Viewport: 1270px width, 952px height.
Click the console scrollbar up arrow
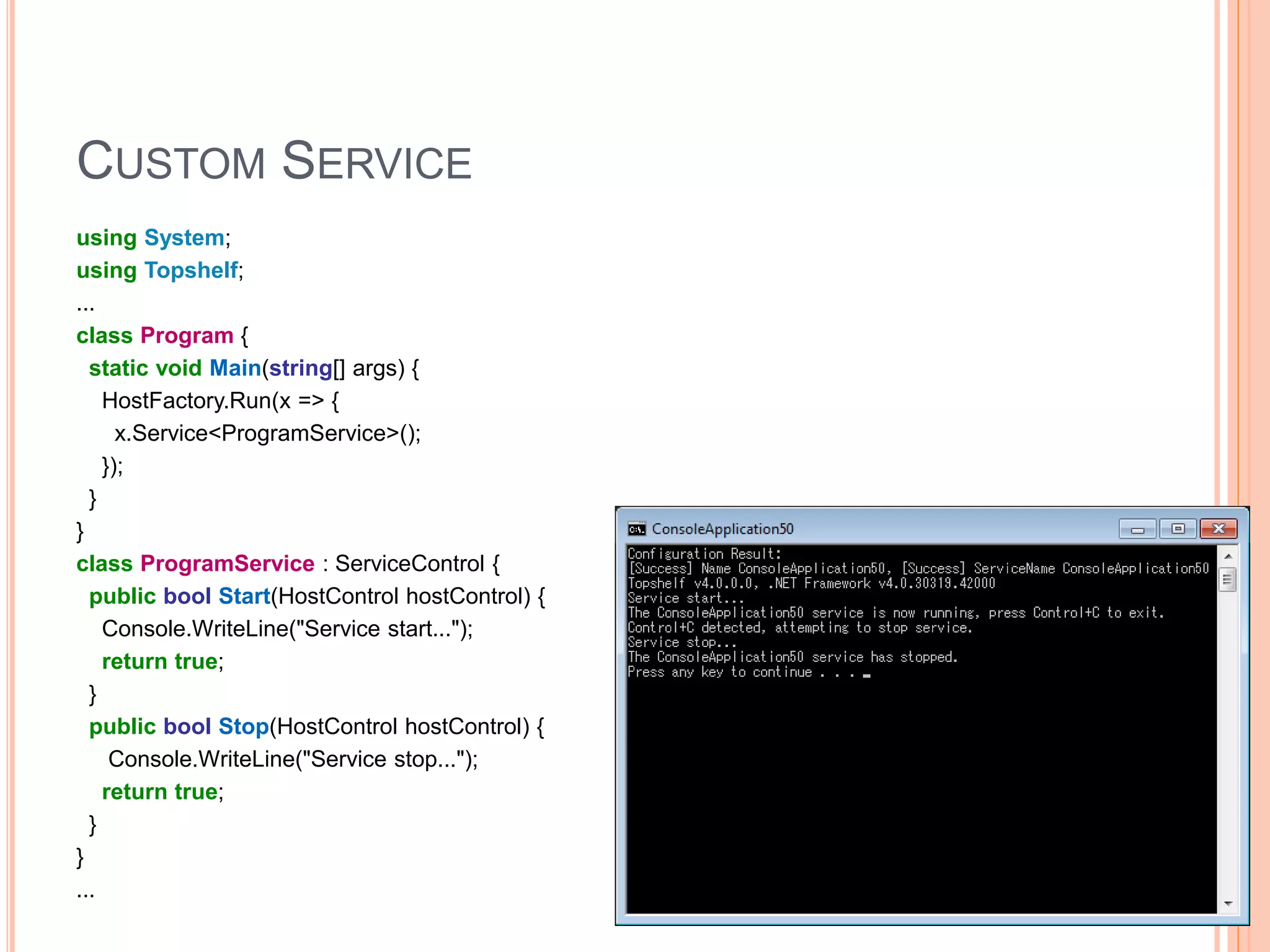pyautogui.click(x=1227, y=557)
